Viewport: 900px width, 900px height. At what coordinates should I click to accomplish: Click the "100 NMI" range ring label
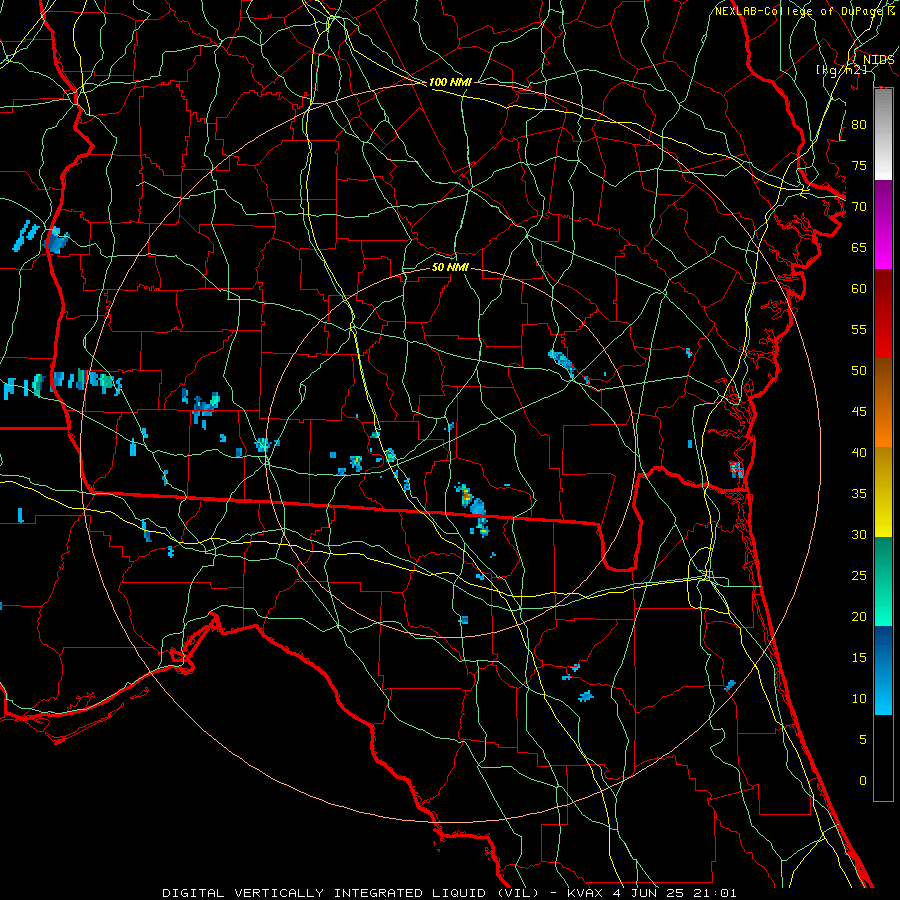[450, 83]
